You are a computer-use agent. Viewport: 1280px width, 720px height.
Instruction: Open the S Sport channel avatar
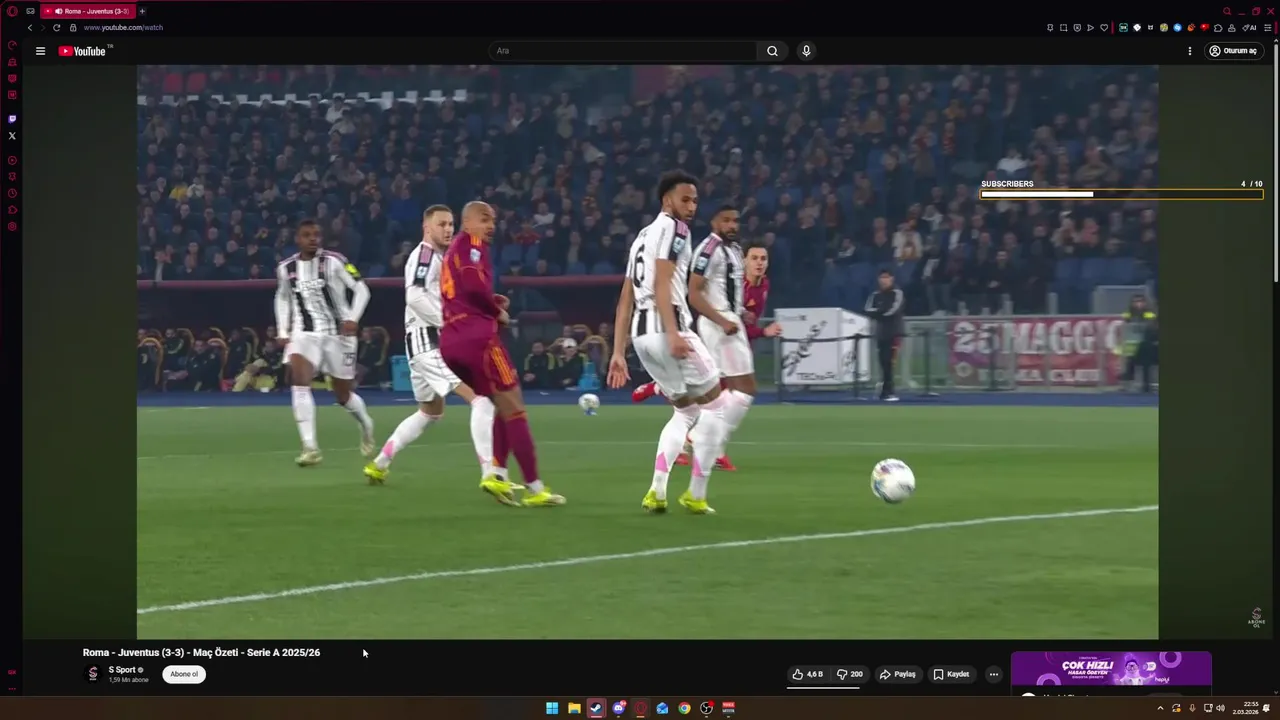coord(93,674)
